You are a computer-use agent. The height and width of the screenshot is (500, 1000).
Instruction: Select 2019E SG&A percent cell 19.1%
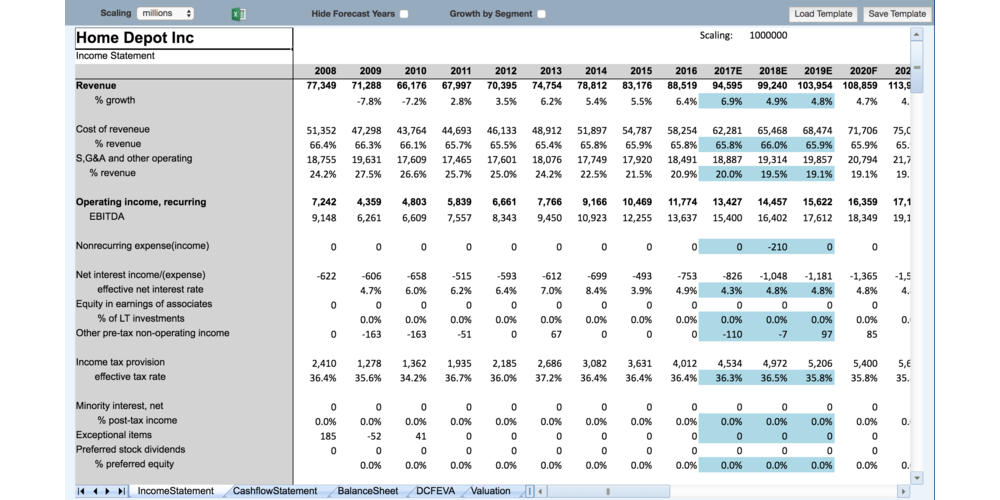click(811, 173)
